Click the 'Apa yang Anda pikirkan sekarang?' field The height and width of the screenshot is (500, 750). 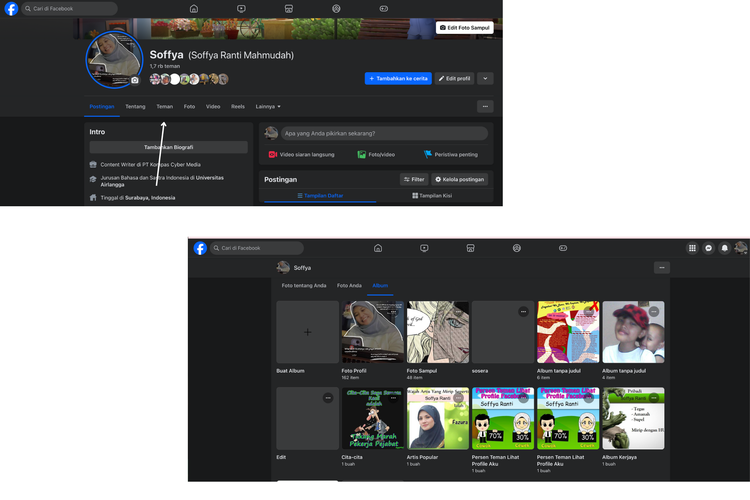tap(385, 133)
